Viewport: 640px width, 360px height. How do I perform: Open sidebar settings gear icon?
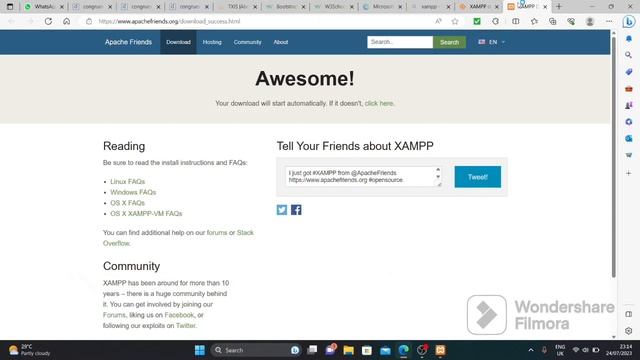pyautogui.click(x=629, y=331)
